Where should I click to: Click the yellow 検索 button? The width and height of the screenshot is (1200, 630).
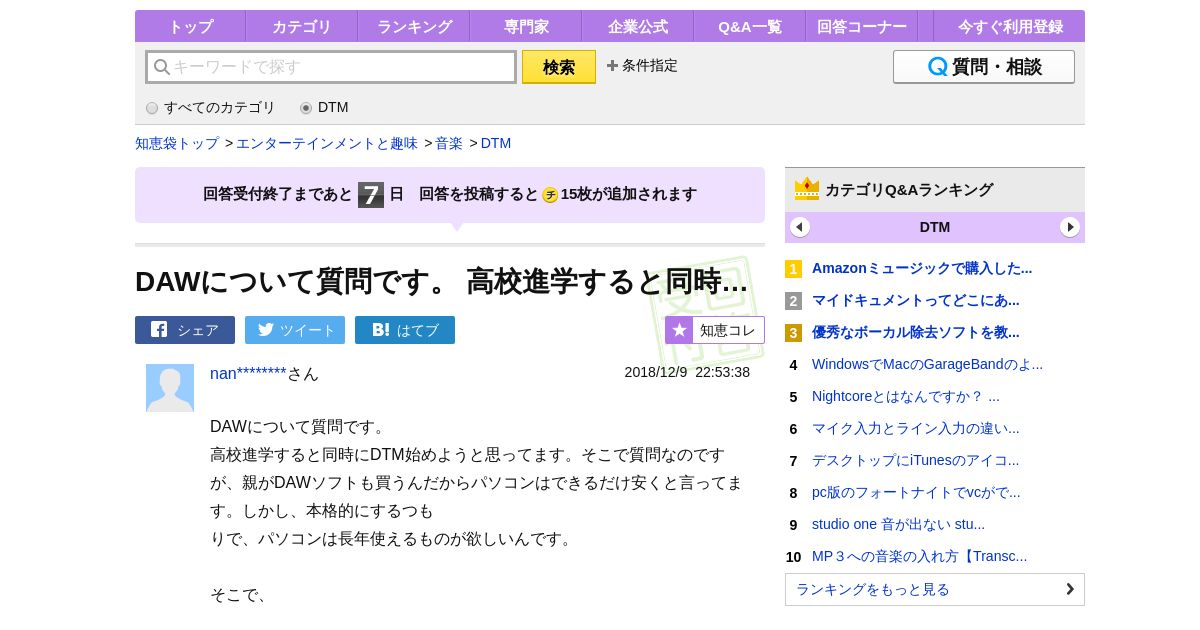pos(559,67)
